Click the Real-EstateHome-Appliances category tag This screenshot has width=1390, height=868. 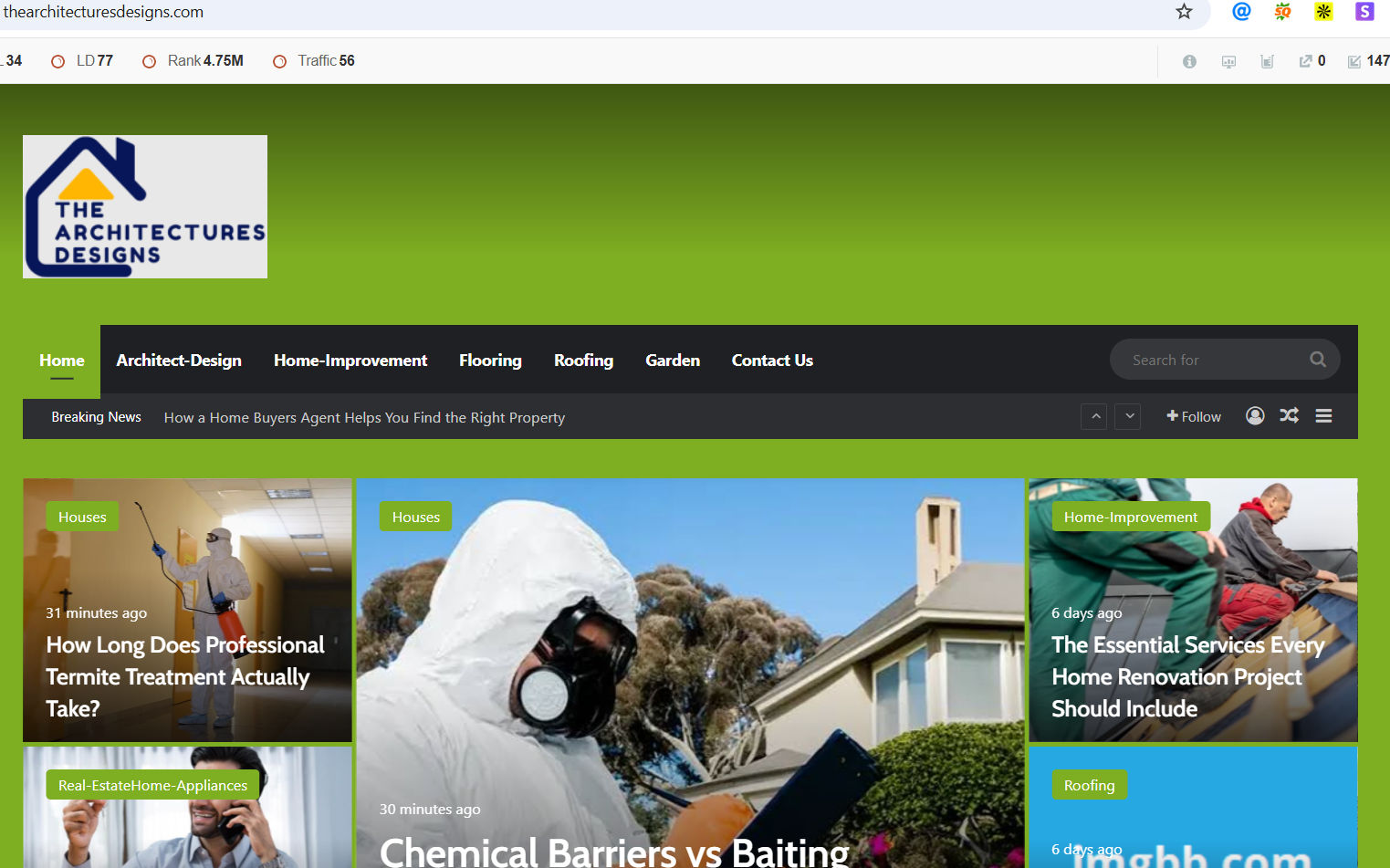point(152,785)
